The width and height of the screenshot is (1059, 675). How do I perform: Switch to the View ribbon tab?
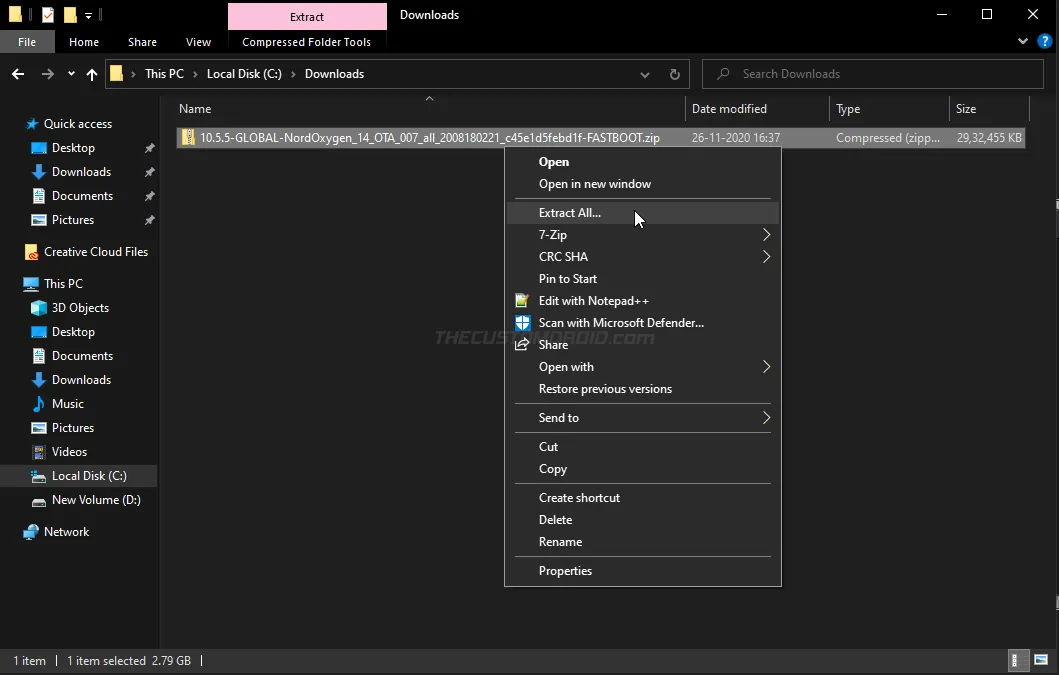click(198, 41)
